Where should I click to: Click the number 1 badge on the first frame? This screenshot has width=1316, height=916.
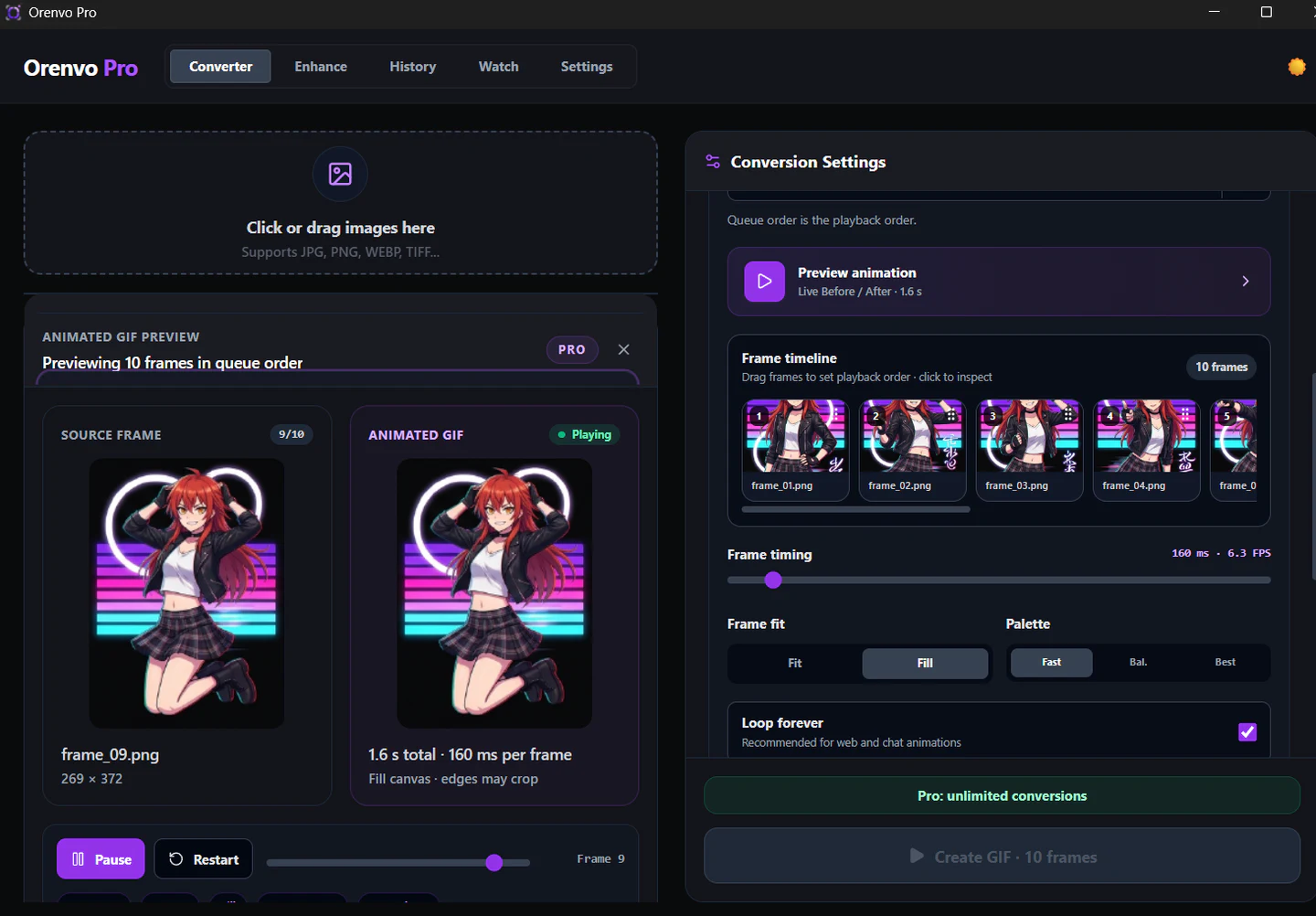(759, 416)
